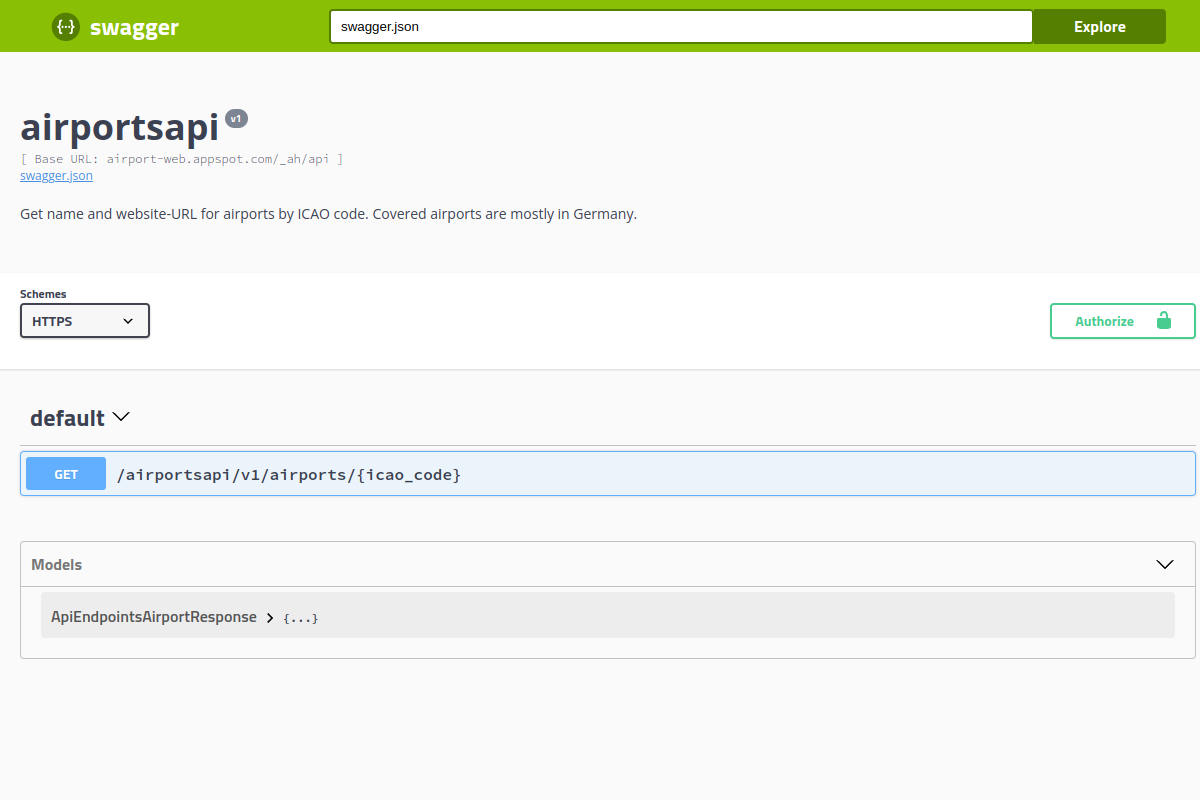Expand the ApiEndpointsAirportResponse model

tap(270, 618)
